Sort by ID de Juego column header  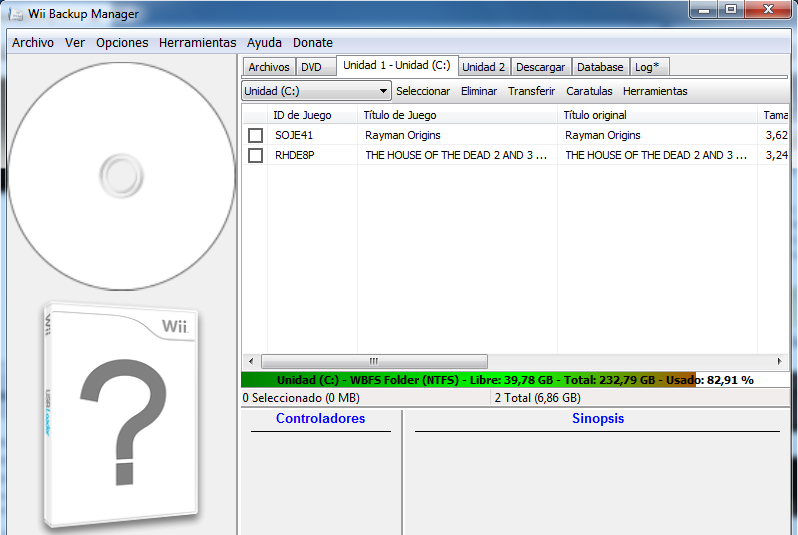(x=312, y=115)
